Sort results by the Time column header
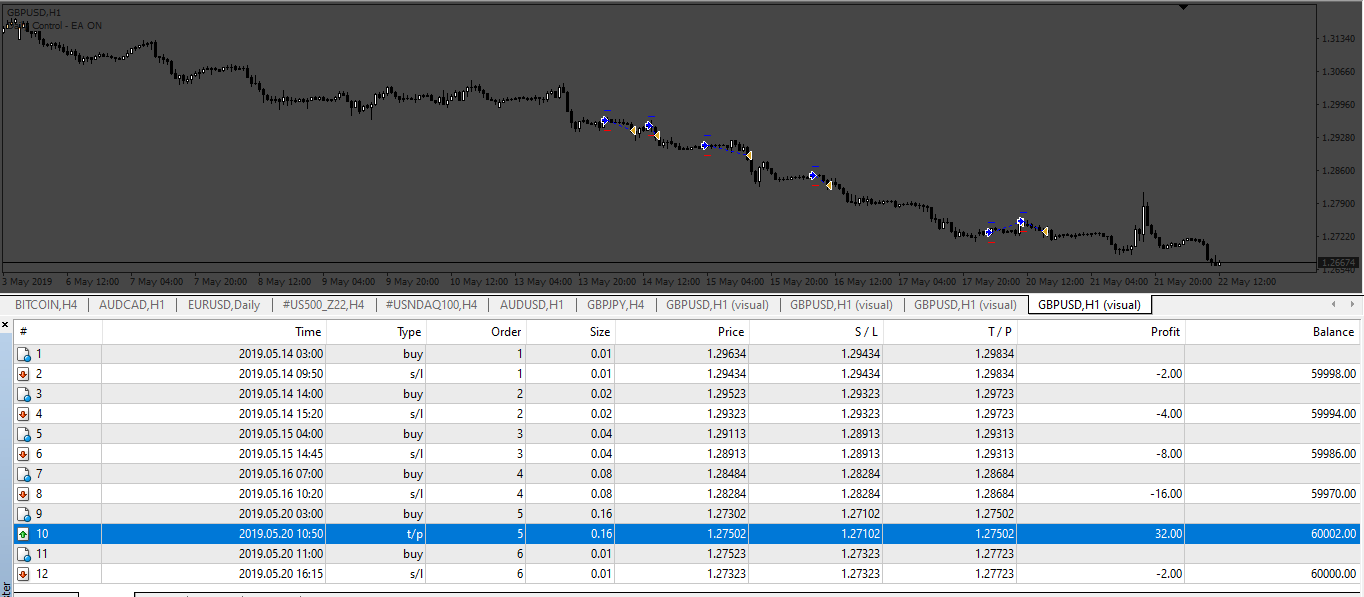Screen dimensions: 1364x597 click(214, 332)
